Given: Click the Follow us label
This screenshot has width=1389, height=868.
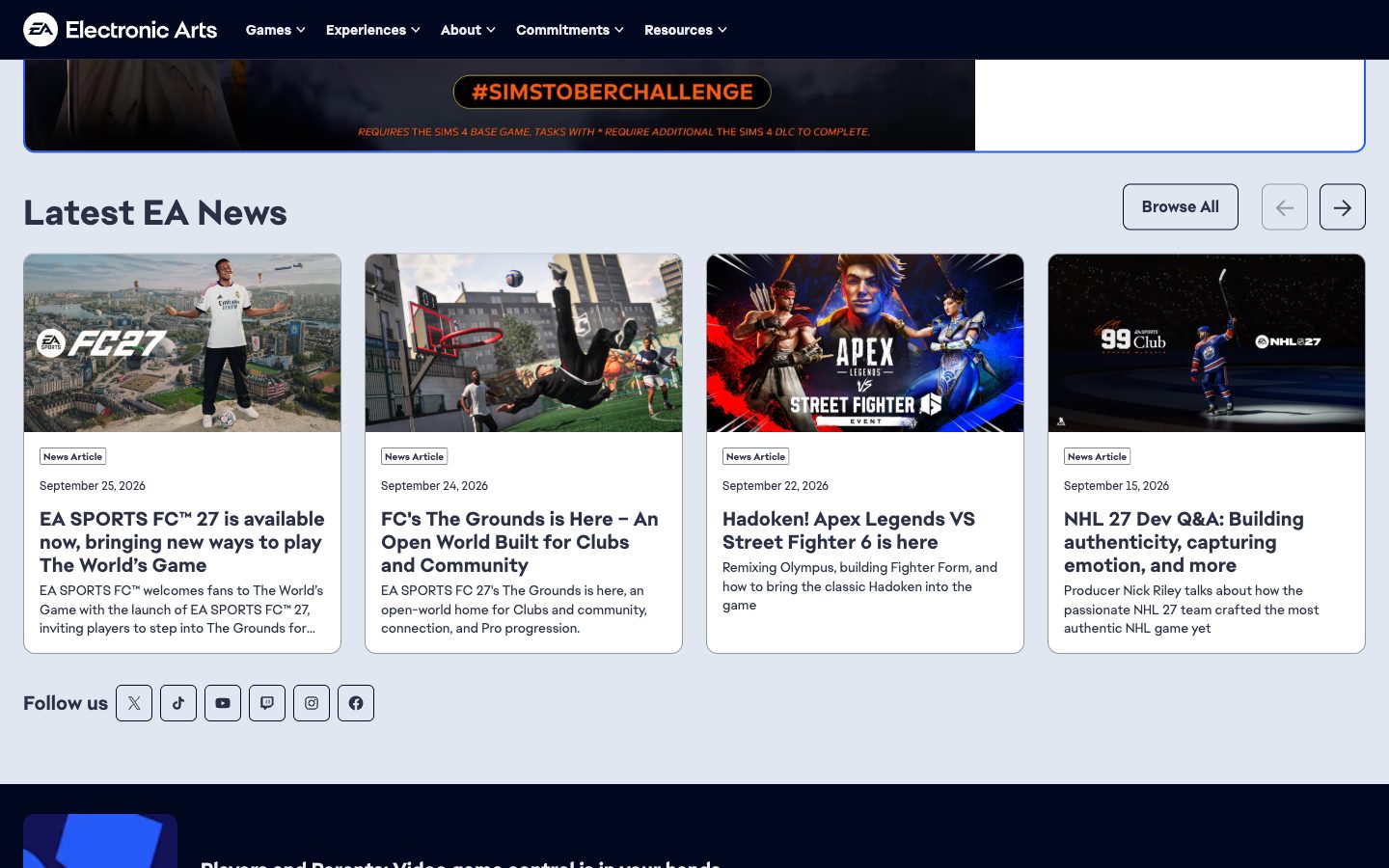Looking at the screenshot, I should tap(66, 703).
